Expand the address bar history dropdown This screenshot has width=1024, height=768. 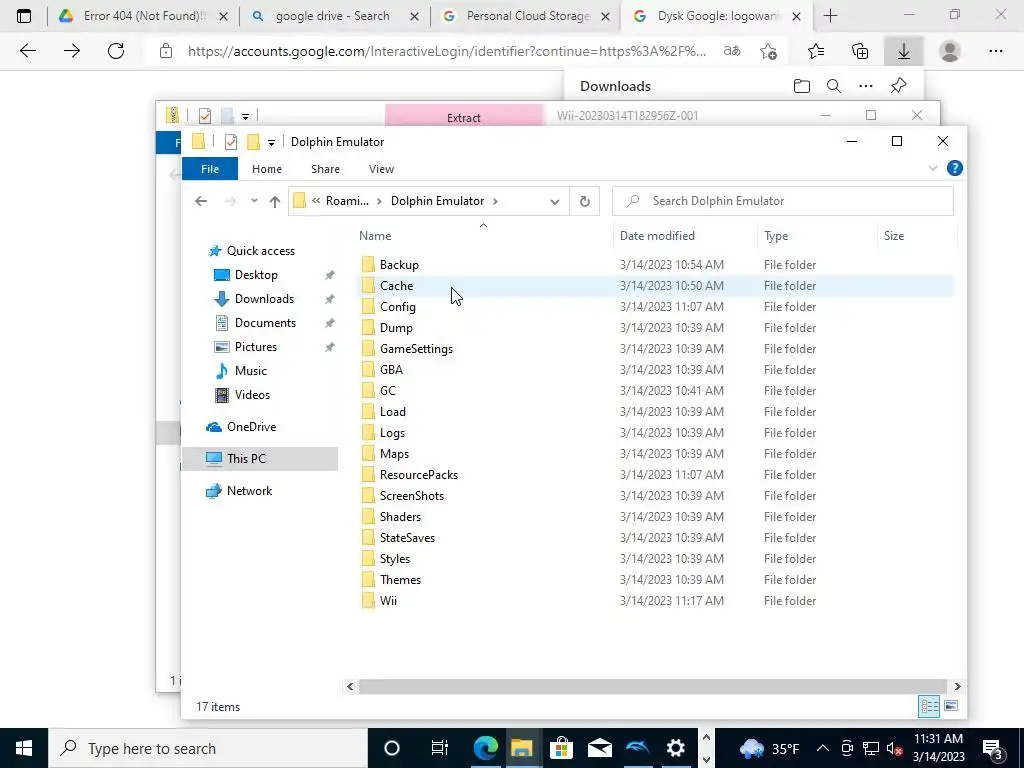(x=554, y=201)
